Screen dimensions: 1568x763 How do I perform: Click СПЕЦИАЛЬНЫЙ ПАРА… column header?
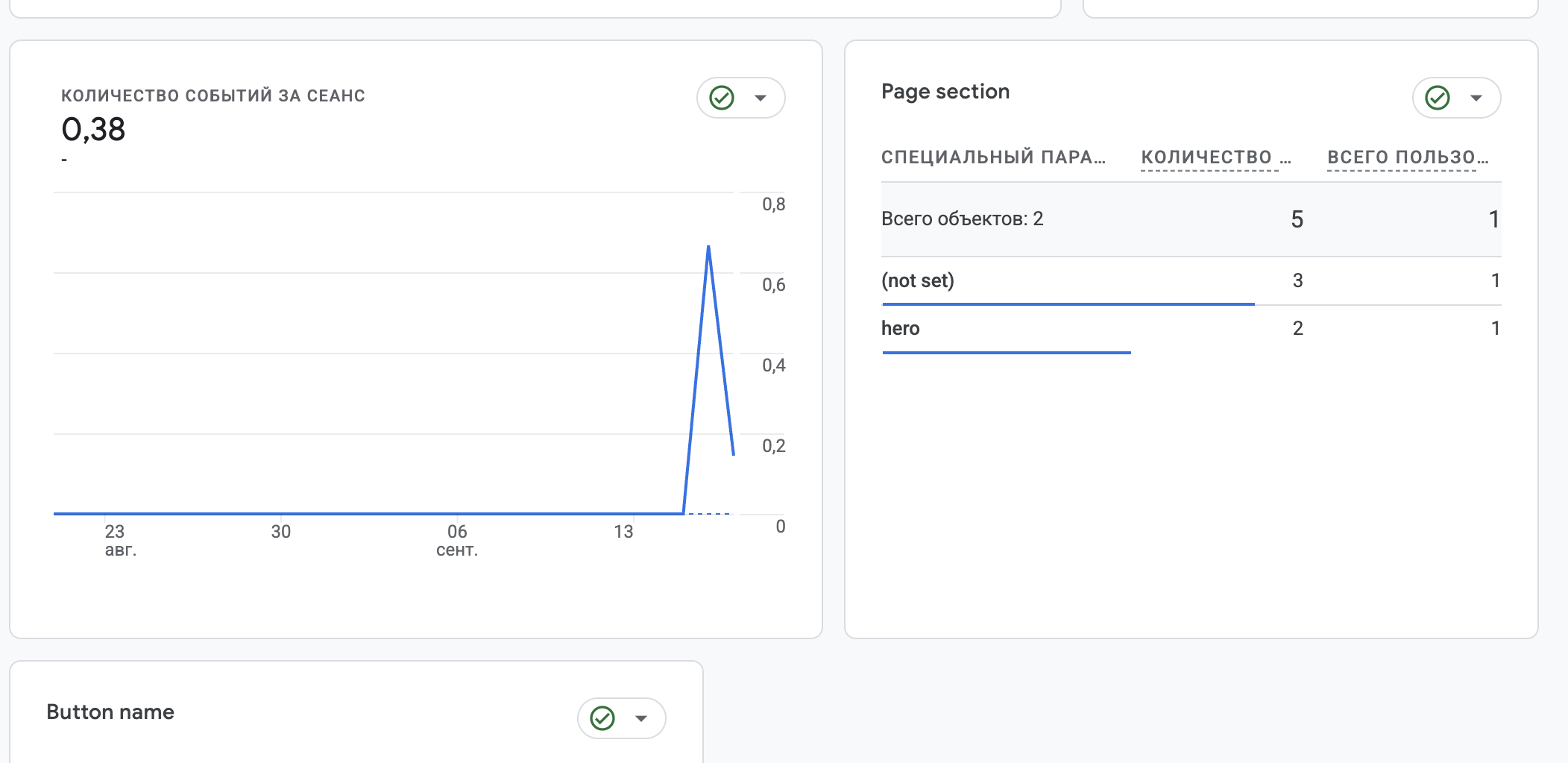(993, 157)
